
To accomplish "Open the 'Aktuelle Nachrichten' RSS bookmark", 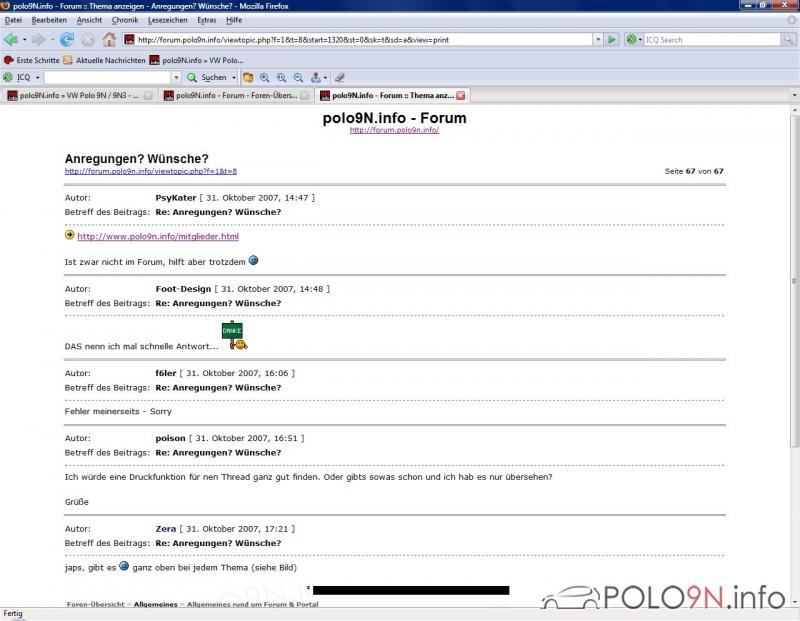I will pos(110,60).
